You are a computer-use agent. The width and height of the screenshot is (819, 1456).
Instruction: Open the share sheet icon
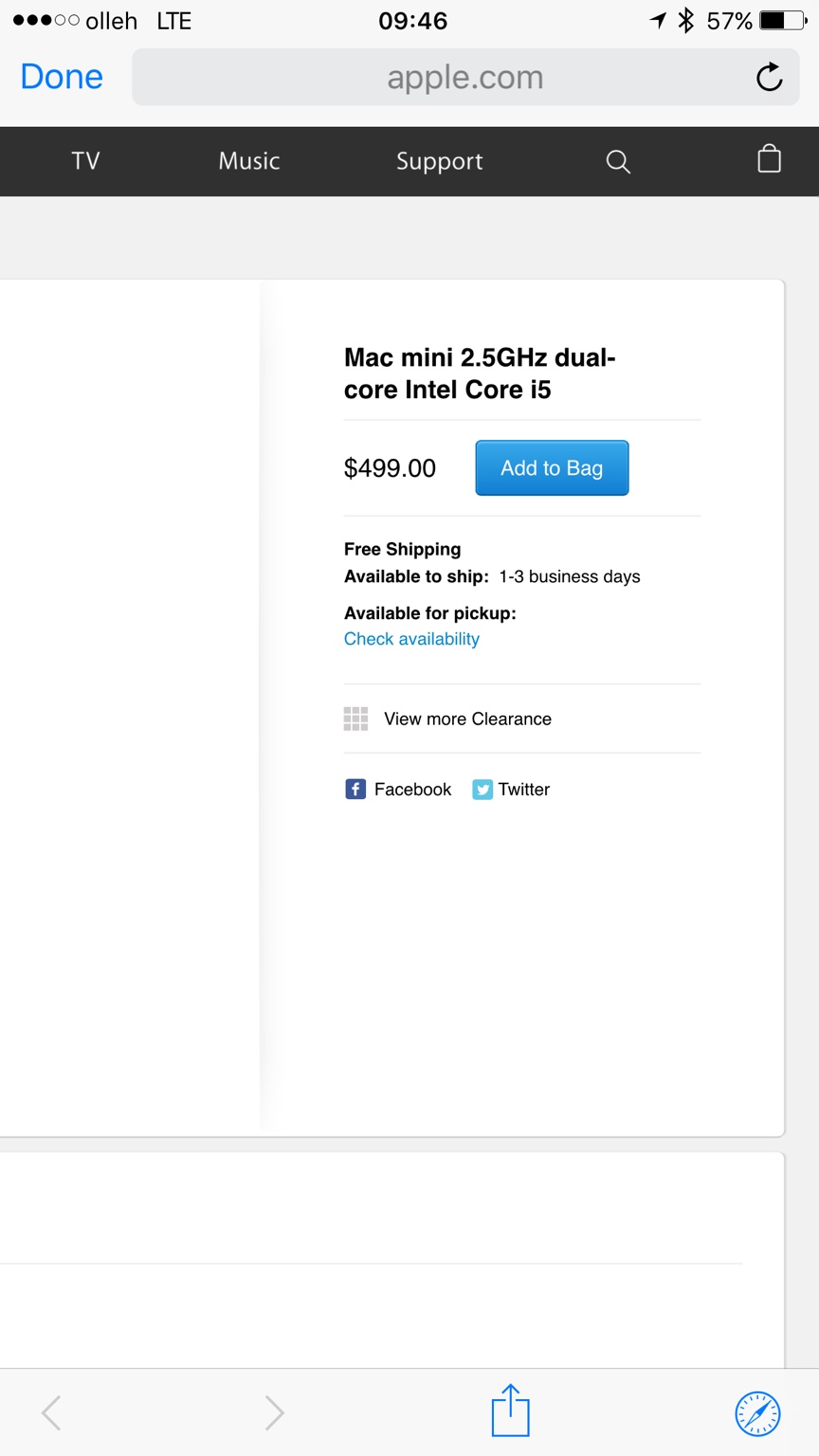[510, 1410]
